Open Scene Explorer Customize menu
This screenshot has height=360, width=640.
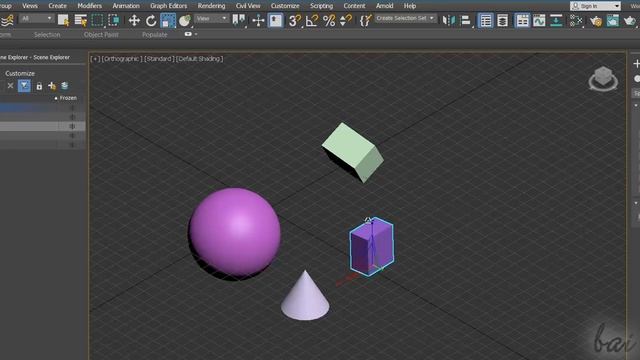tap(20, 73)
